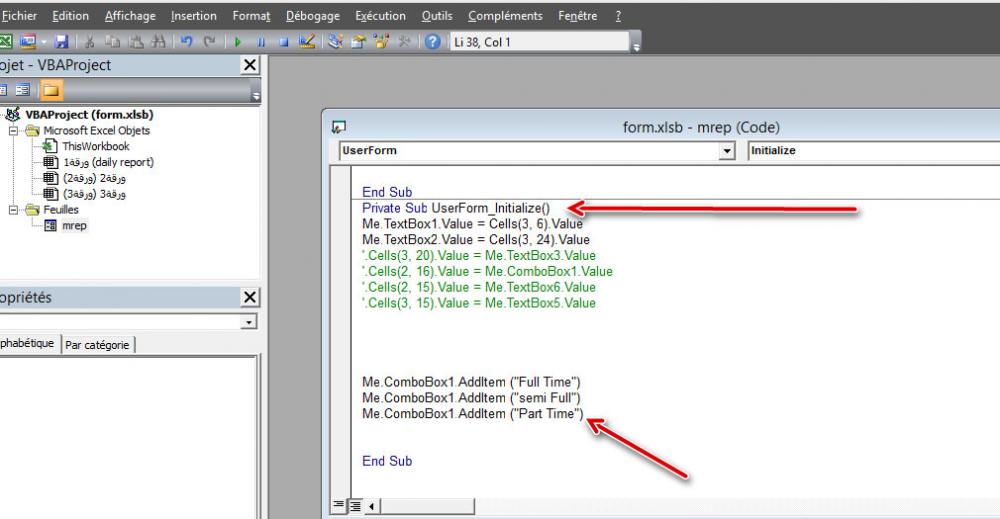Redo the last undone action

209,42
